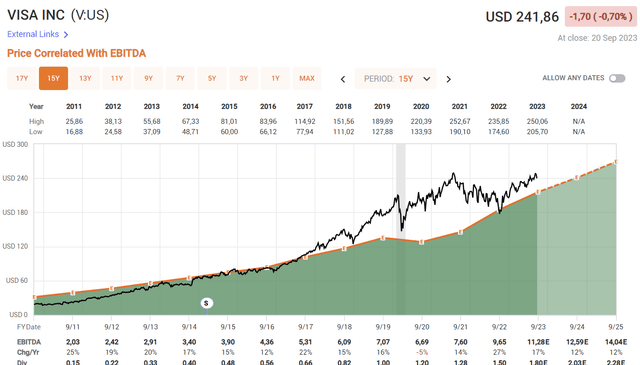Click the 2020 Low value 133,93

point(421,132)
